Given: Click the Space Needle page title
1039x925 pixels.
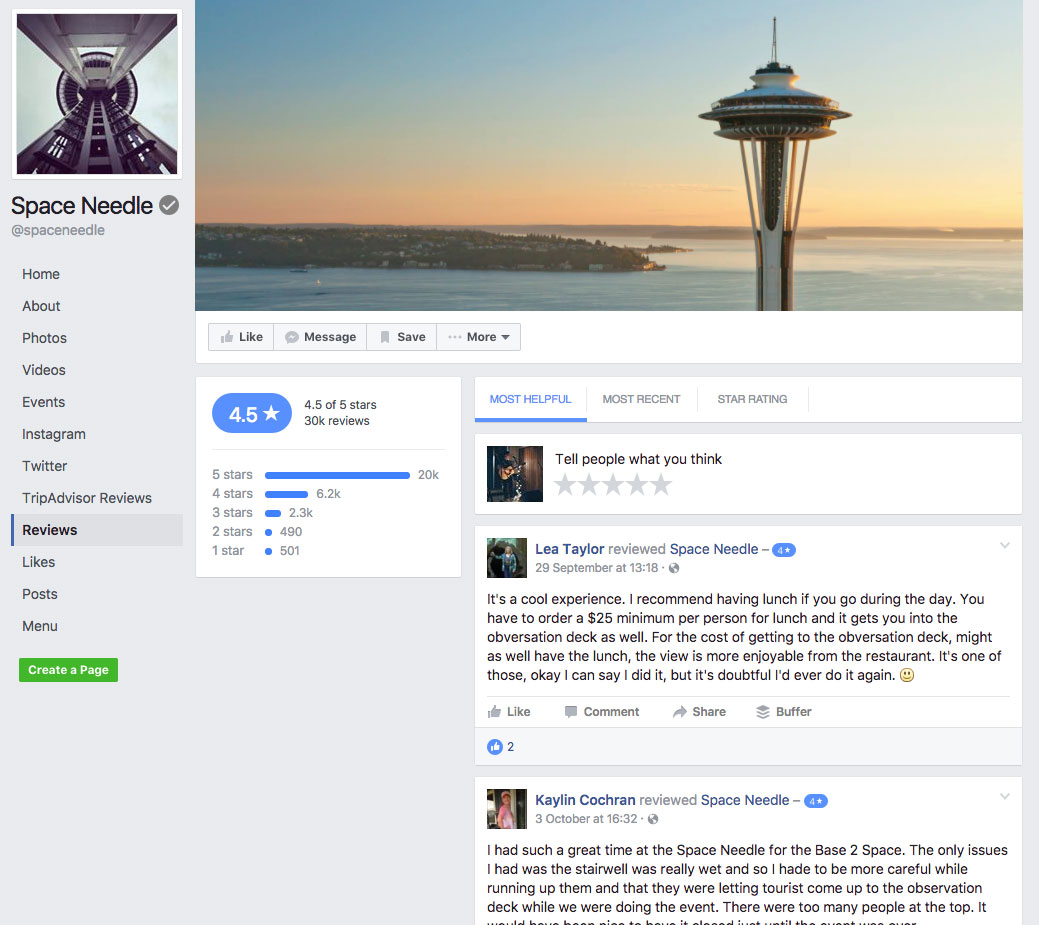Looking at the screenshot, I should 82,205.
